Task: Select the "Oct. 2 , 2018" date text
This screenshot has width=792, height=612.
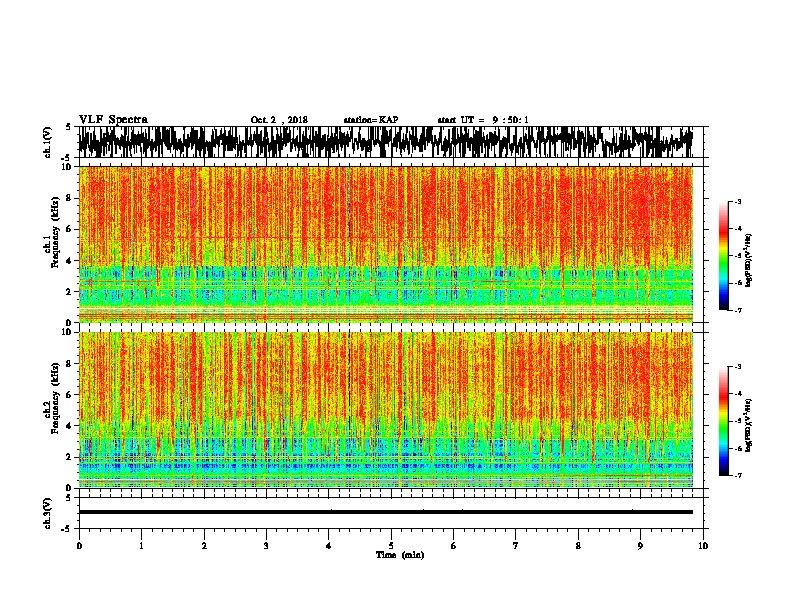Action: point(279,120)
